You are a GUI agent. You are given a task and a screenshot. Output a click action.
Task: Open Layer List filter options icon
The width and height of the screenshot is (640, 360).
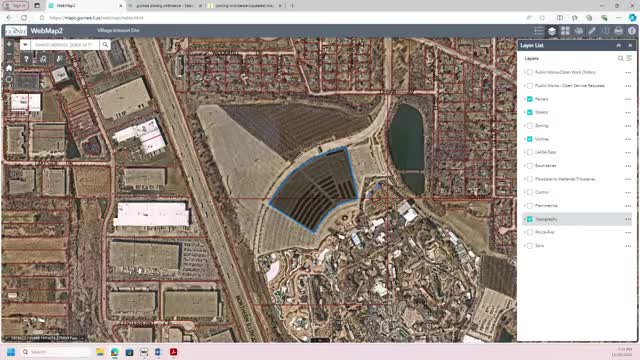click(629, 58)
